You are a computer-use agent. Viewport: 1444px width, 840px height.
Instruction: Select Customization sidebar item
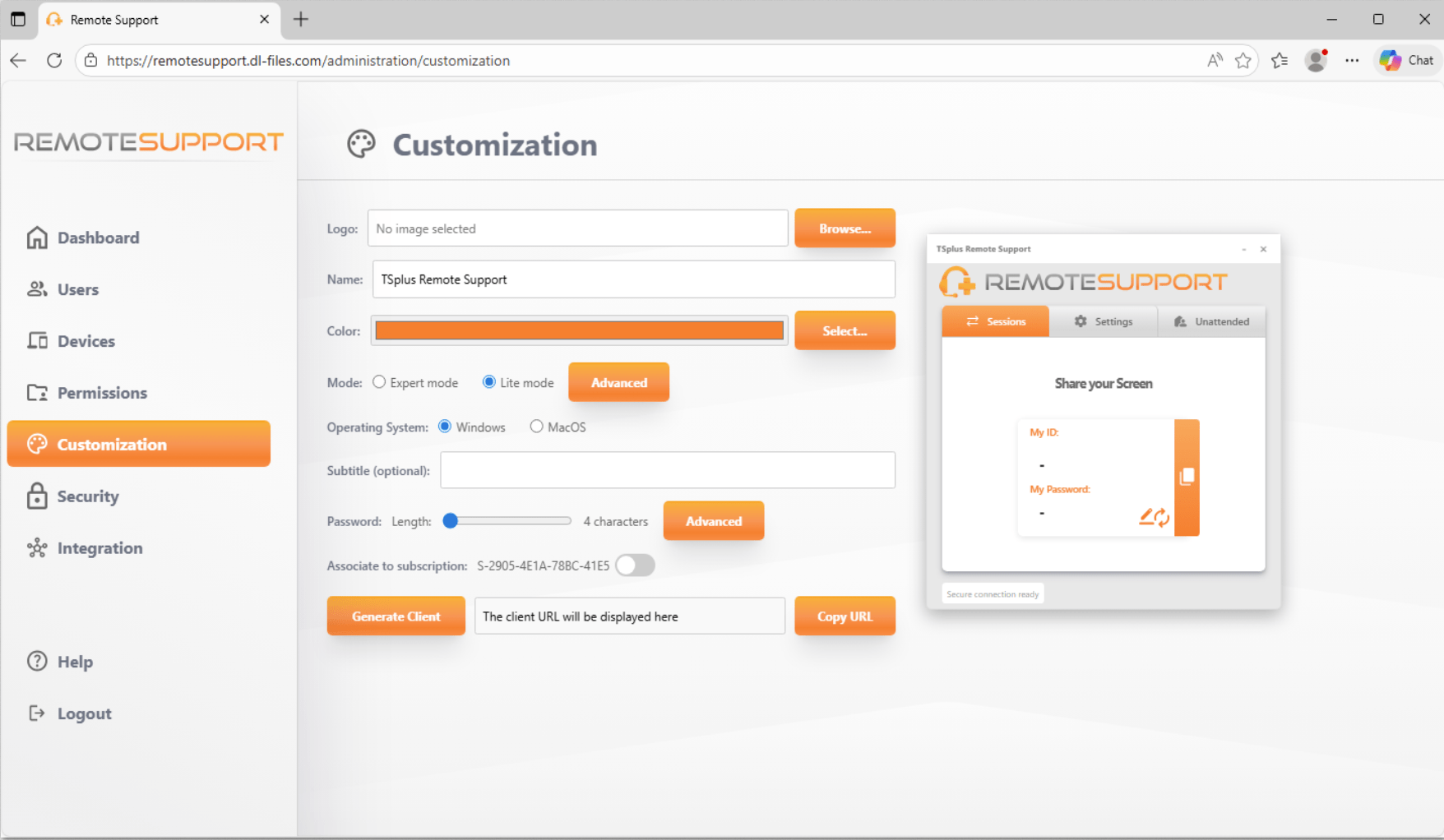pyautogui.click(x=139, y=444)
